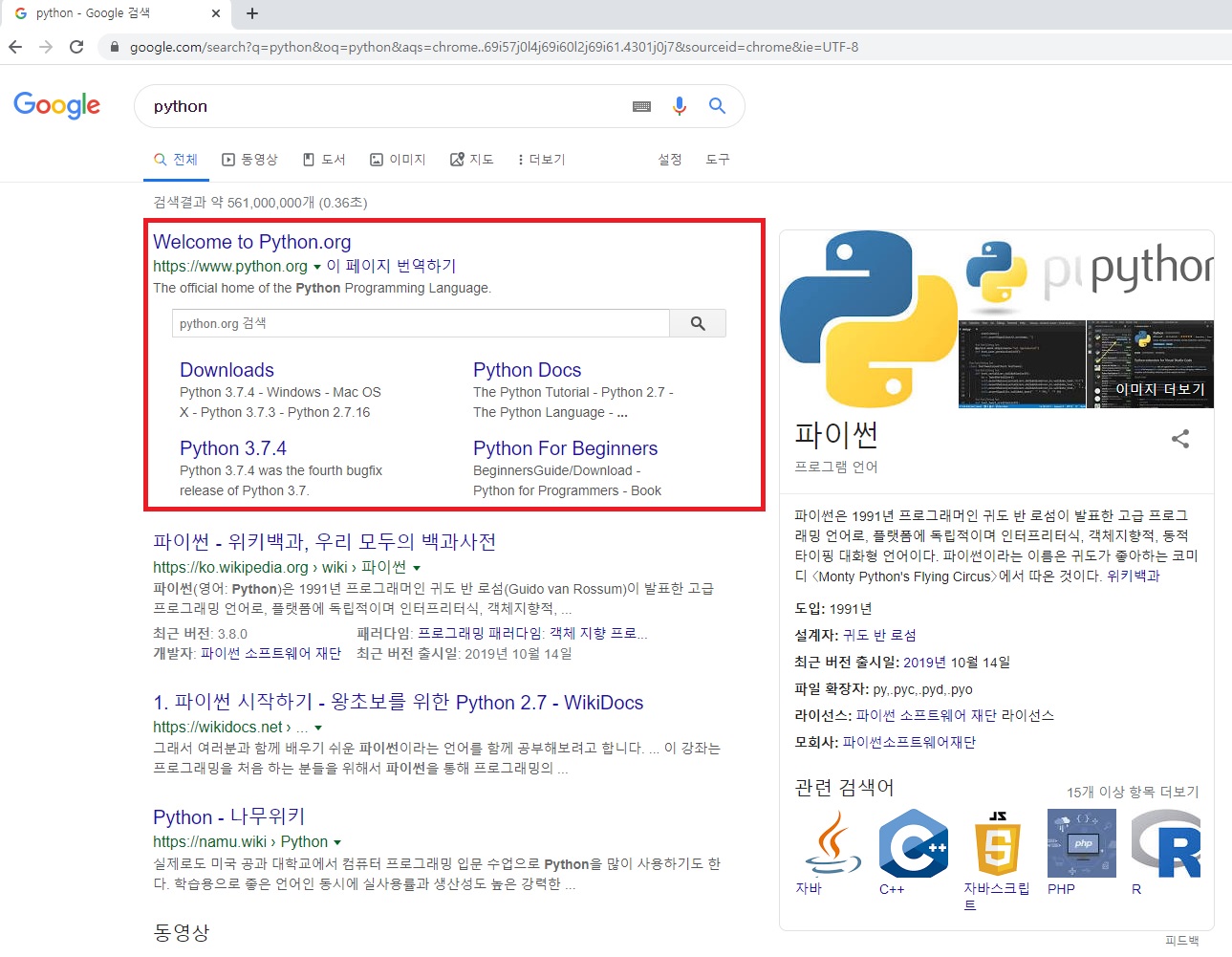Open 파이썬 시작하기 WikiDocs result
The width and height of the screenshot is (1232, 957).
point(399,702)
